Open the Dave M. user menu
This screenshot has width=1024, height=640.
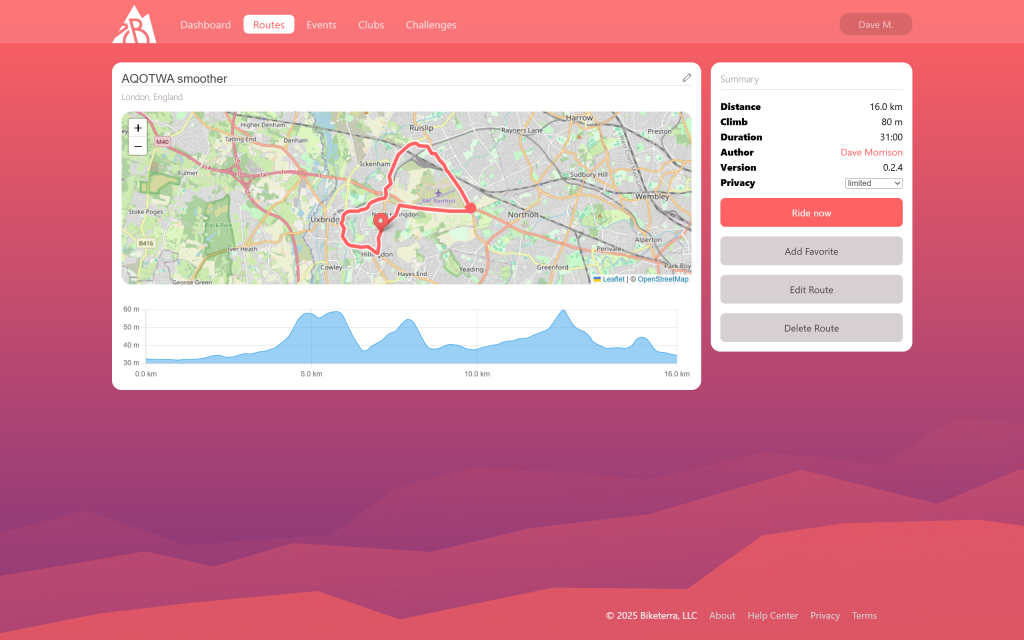875,24
